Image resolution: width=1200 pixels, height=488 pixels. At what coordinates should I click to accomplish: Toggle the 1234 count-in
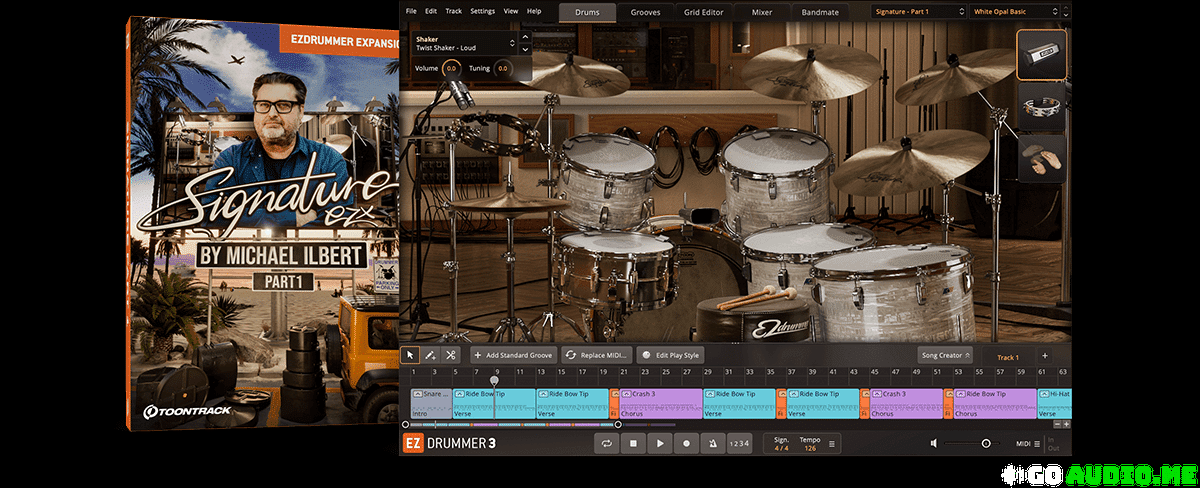tap(739, 443)
